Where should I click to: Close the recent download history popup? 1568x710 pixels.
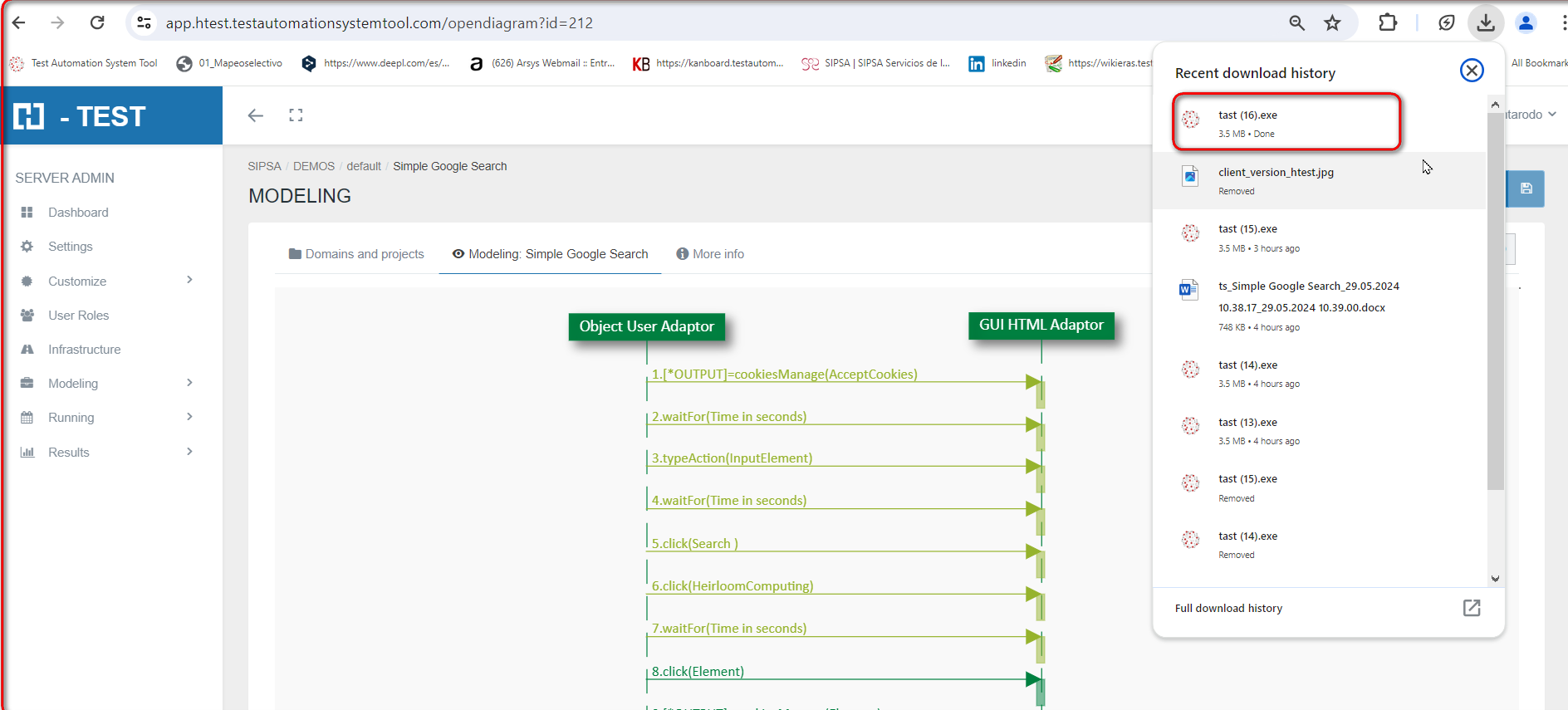coord(1471,71)
